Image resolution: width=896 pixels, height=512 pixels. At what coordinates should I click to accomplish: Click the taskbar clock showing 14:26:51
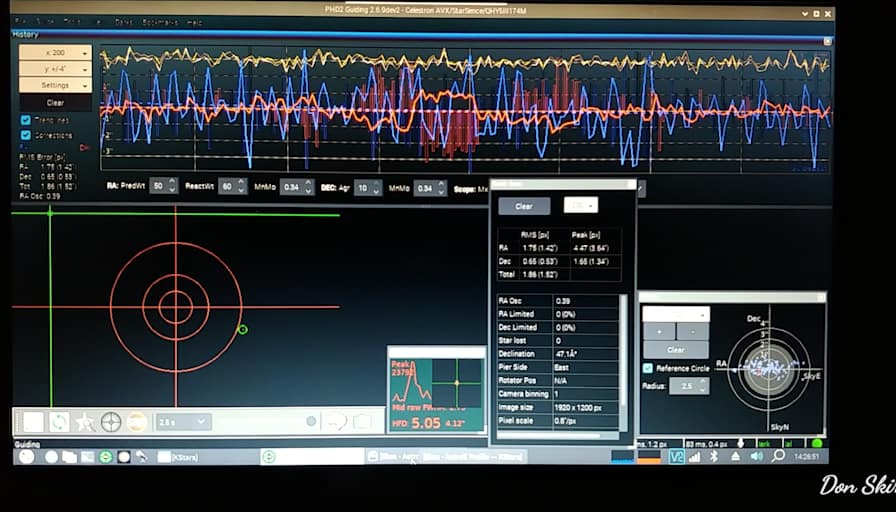click(x=806, y=457)
